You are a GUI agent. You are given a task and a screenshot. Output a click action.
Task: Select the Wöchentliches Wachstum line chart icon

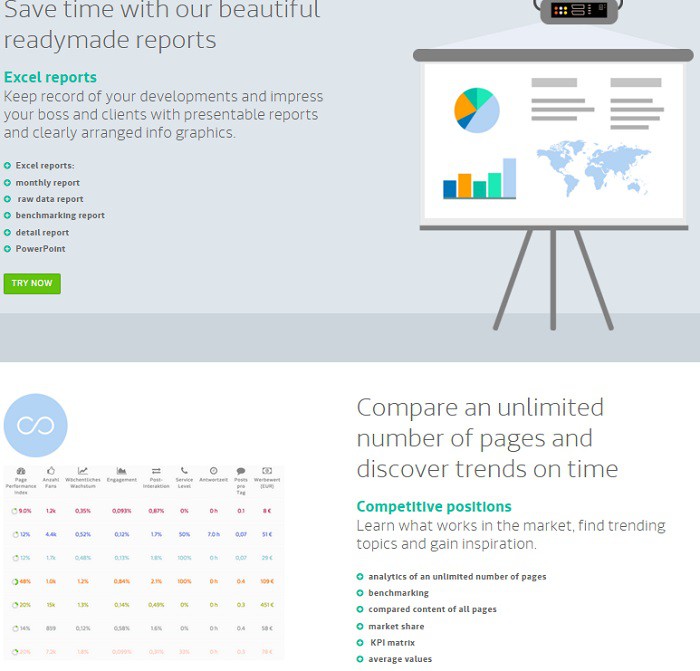83,470
